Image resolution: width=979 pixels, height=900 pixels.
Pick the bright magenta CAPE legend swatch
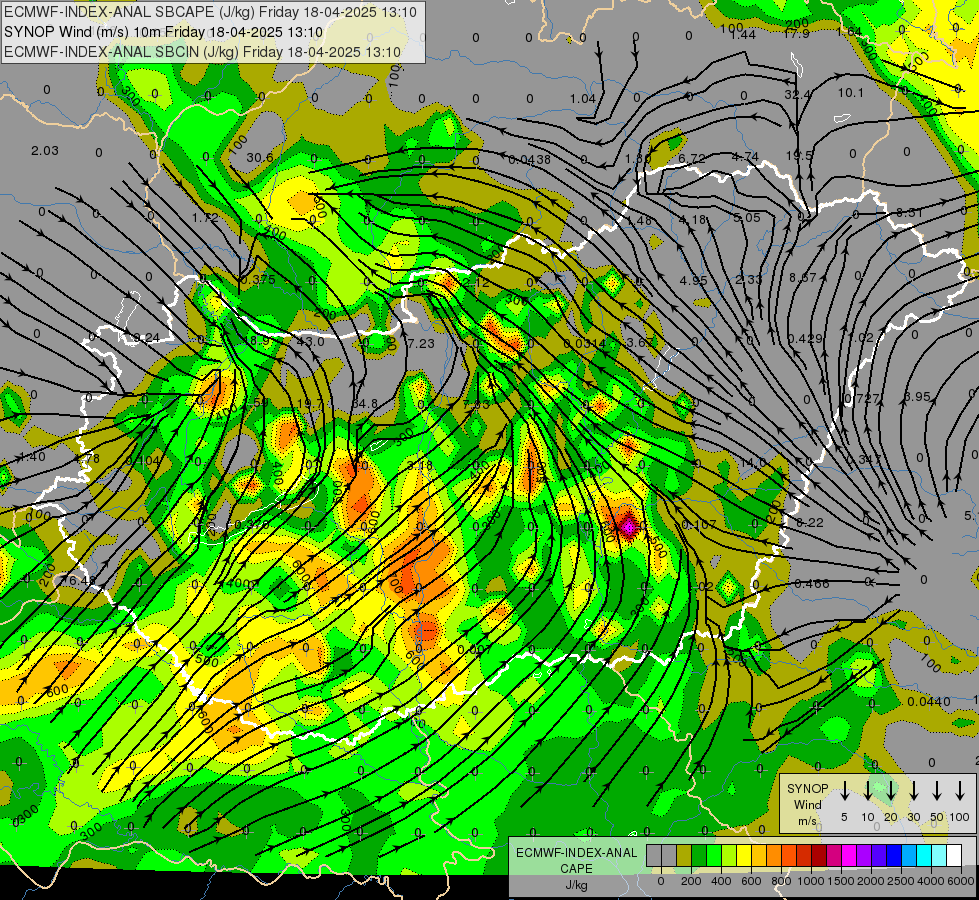click(849, 856)
